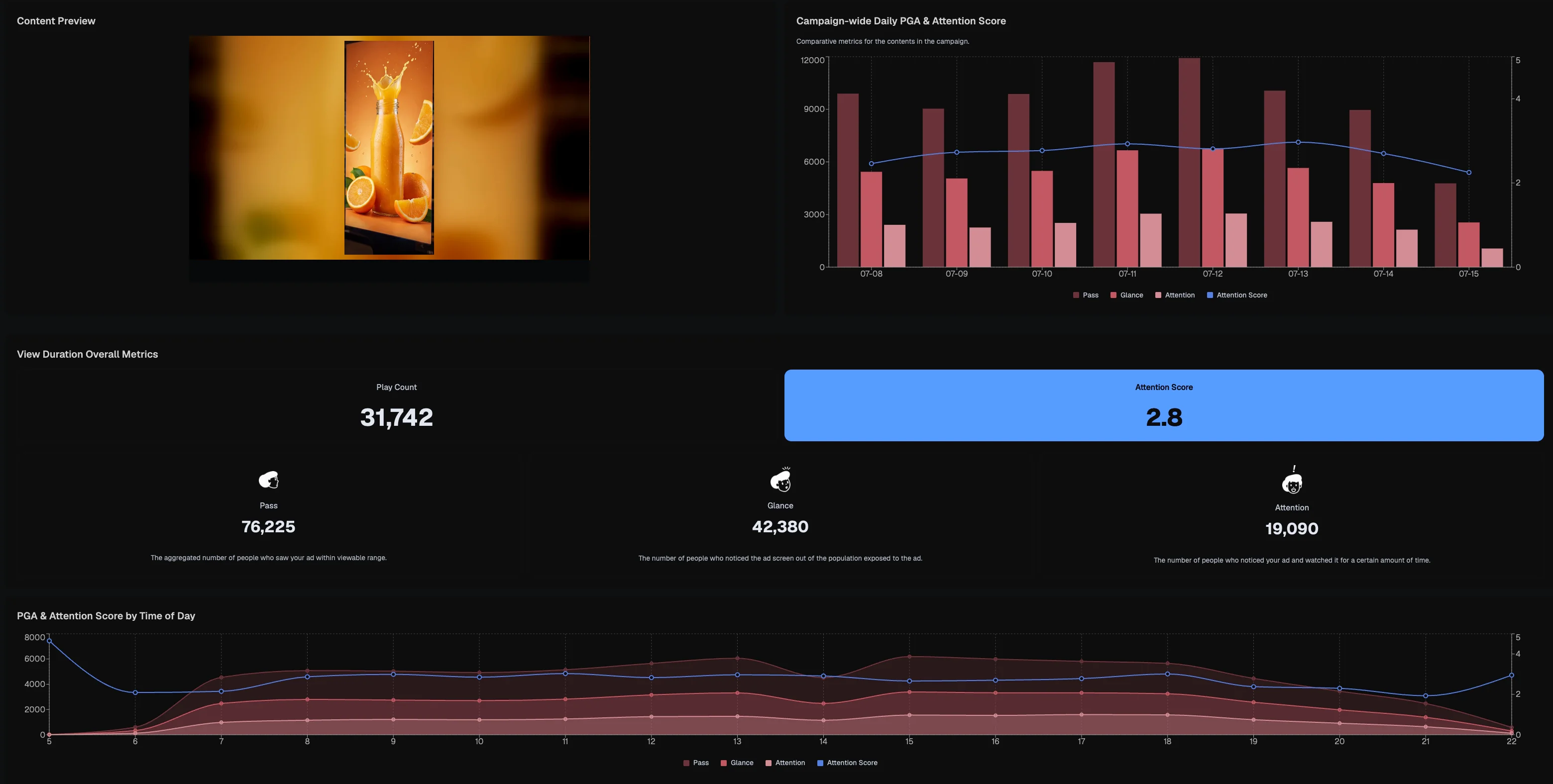This screenshot has height=784, width=1553.
Task: Click the 07-14 date label on axis
Action: pyautogui.click(x=1383, y=274)
